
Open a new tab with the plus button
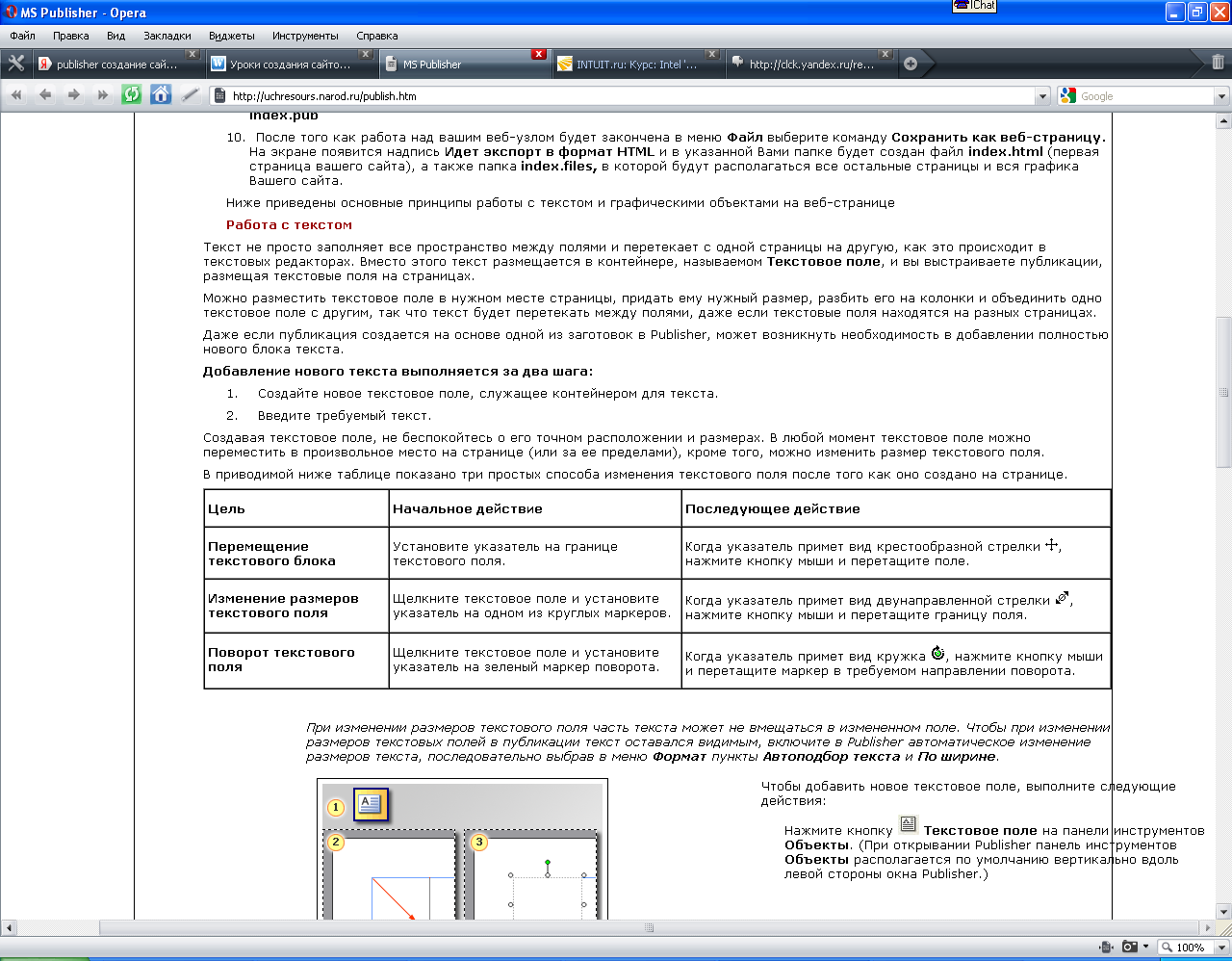click(x=911, y=64)
